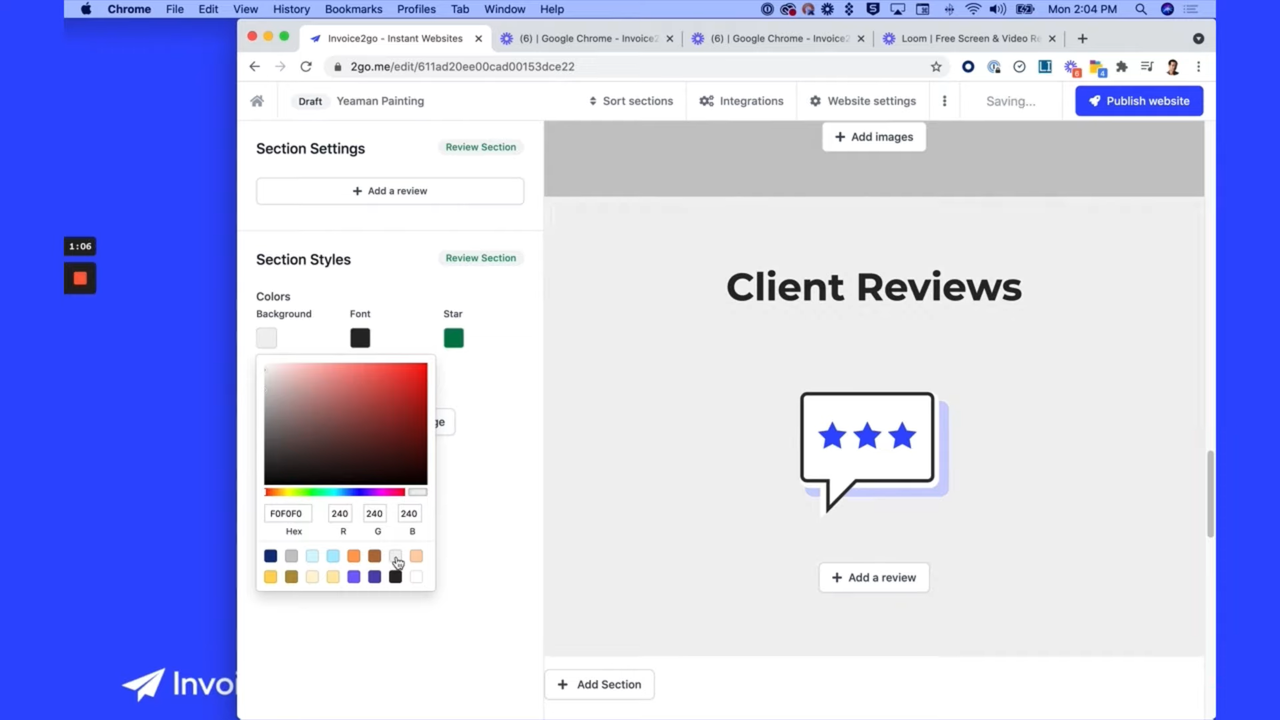Open Website settings
1280x720 pixels.
tap(862, 101)
